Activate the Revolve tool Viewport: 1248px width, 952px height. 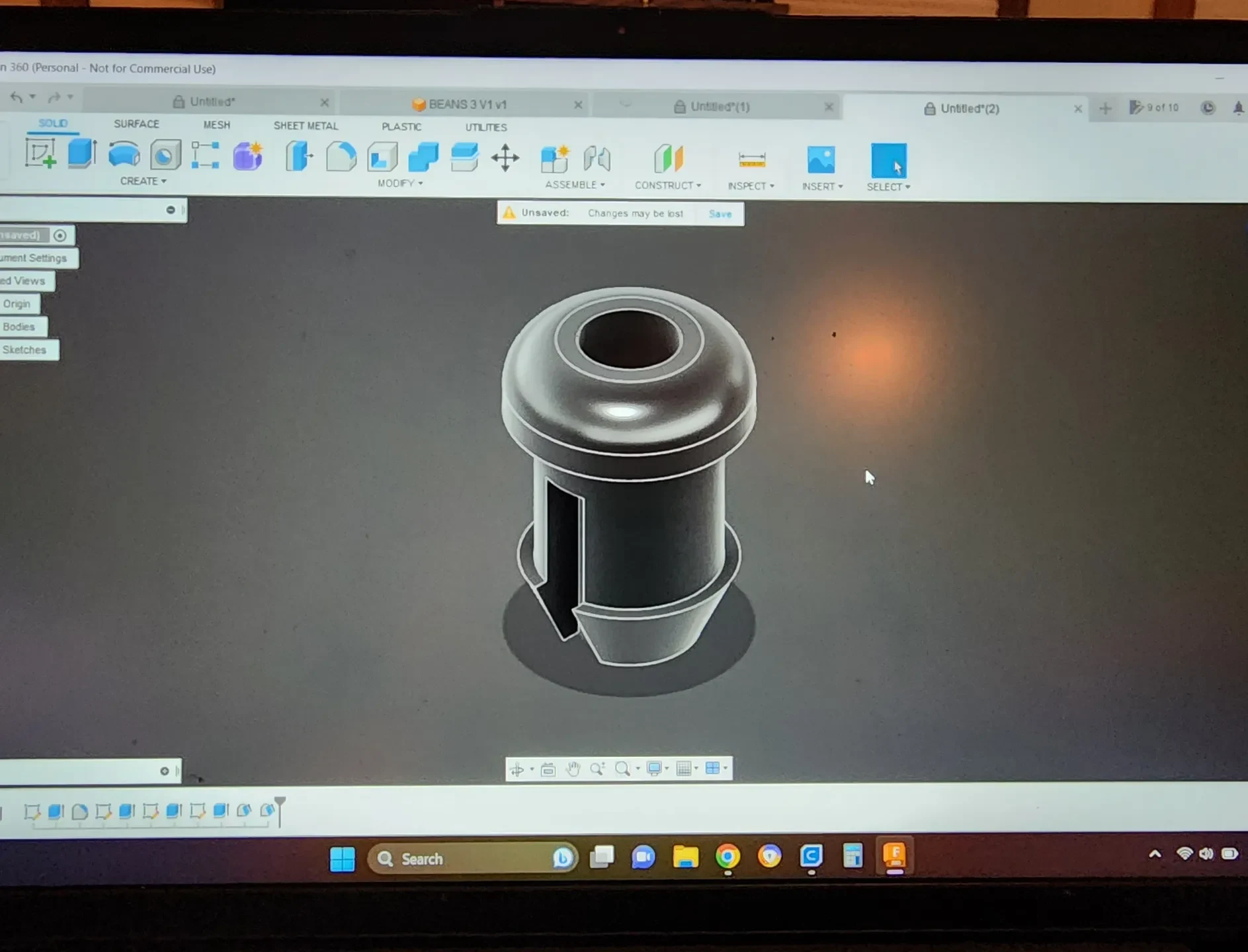pyautogui.click(x=124, y=155)
